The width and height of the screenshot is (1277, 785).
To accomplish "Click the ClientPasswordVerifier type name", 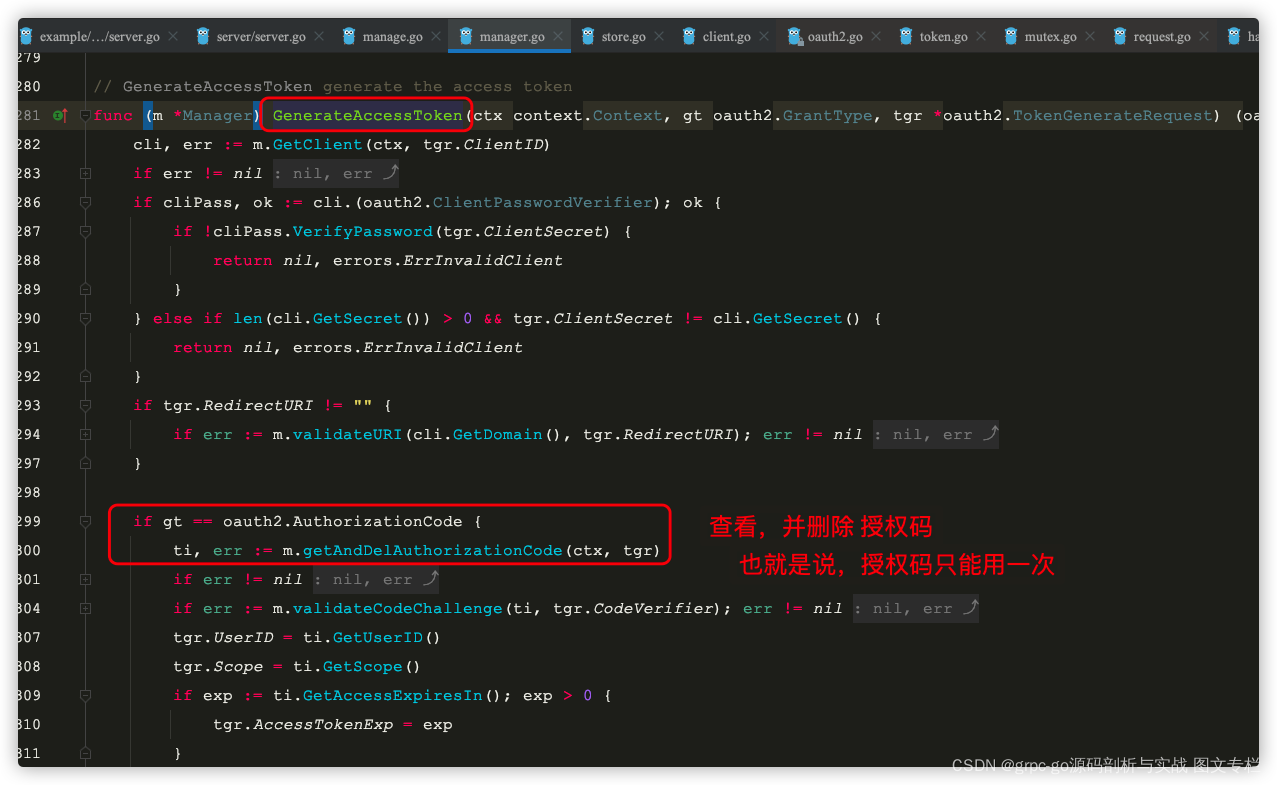I will point(543,203).
